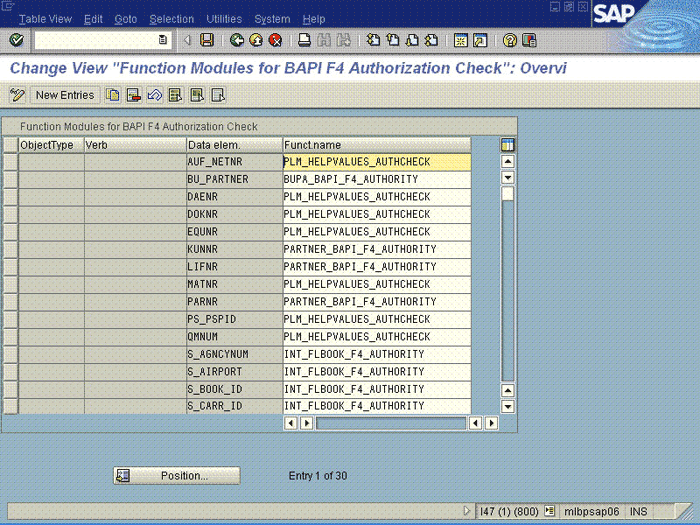The height and width of the screenshot is (525, 700).
Task: Click the ObjectType column header
Action: 51,145
